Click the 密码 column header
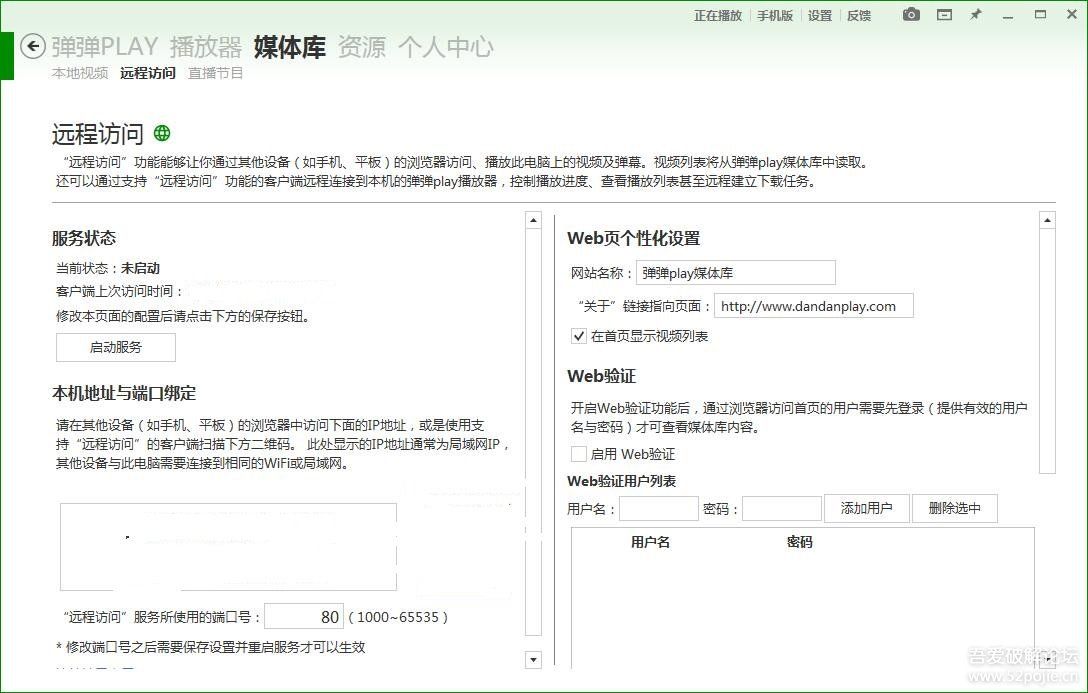 point(799,542)
